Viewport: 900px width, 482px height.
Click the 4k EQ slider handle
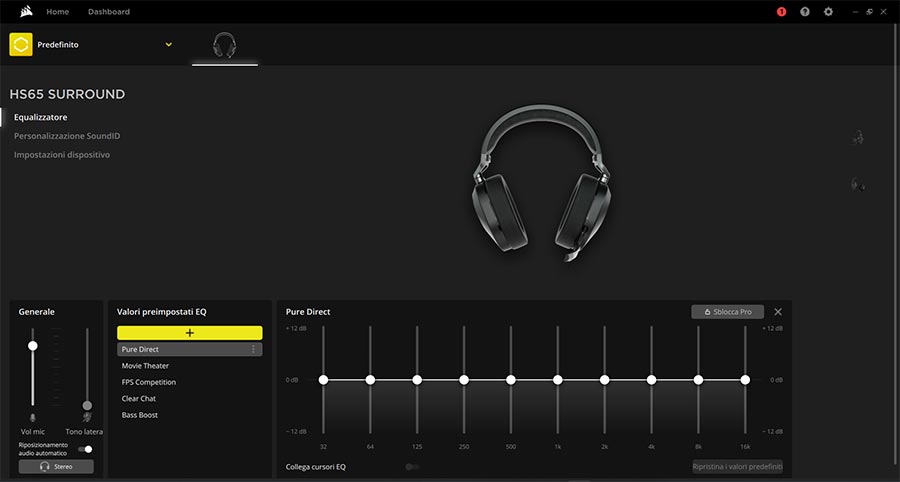(651, 380)
